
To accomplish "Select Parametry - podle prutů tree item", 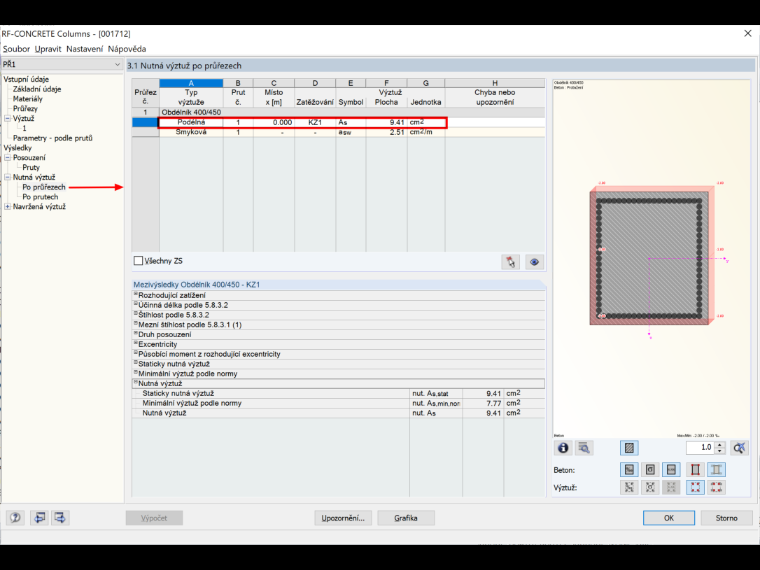I will 52,138.
